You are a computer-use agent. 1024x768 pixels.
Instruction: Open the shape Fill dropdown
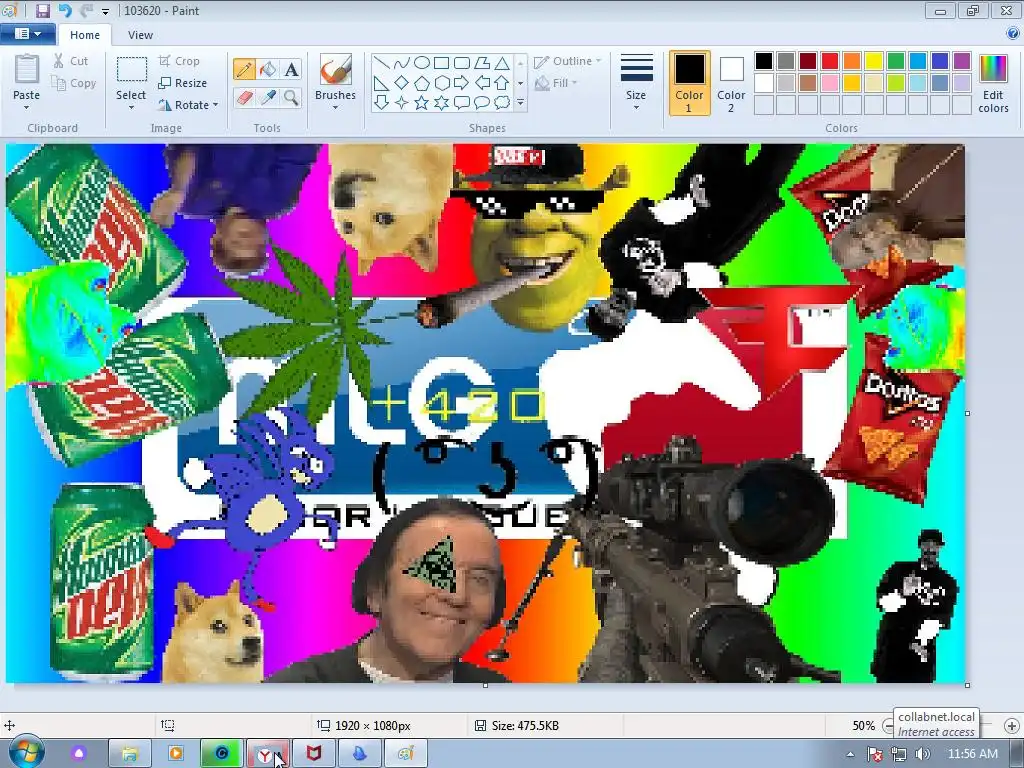(556, 83)
